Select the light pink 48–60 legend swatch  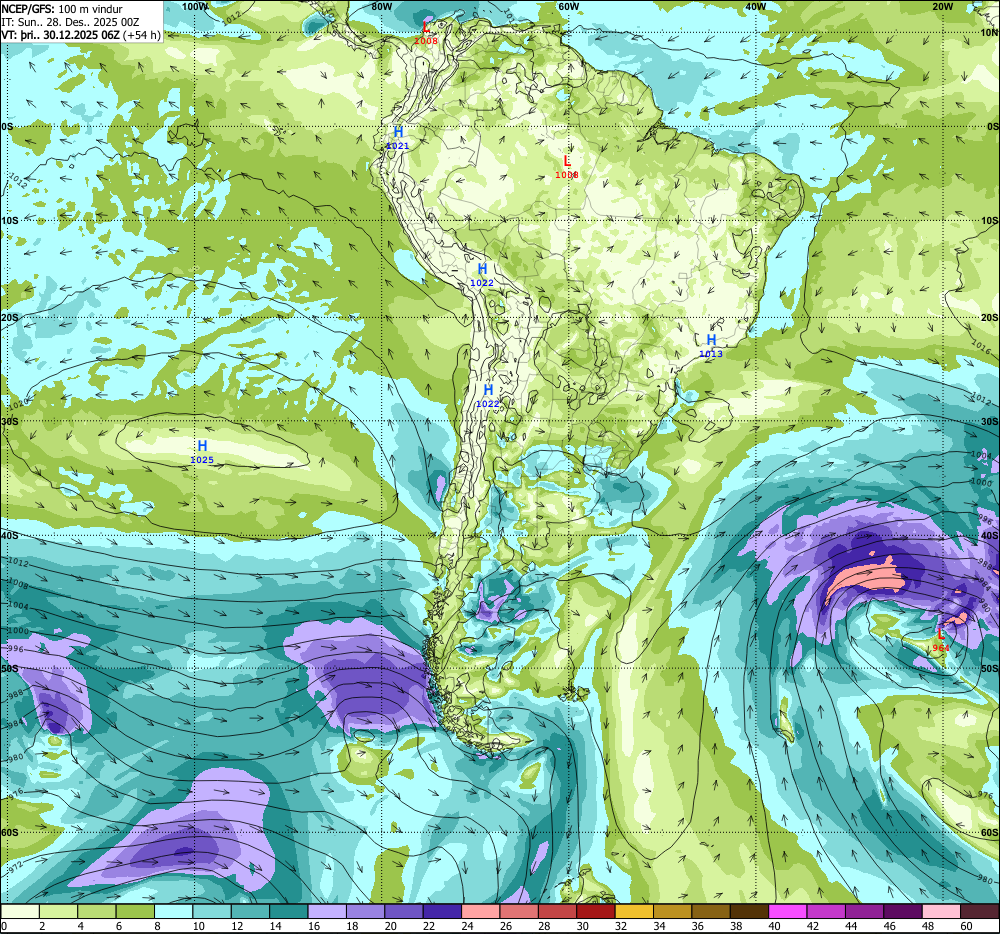[941, 911]
